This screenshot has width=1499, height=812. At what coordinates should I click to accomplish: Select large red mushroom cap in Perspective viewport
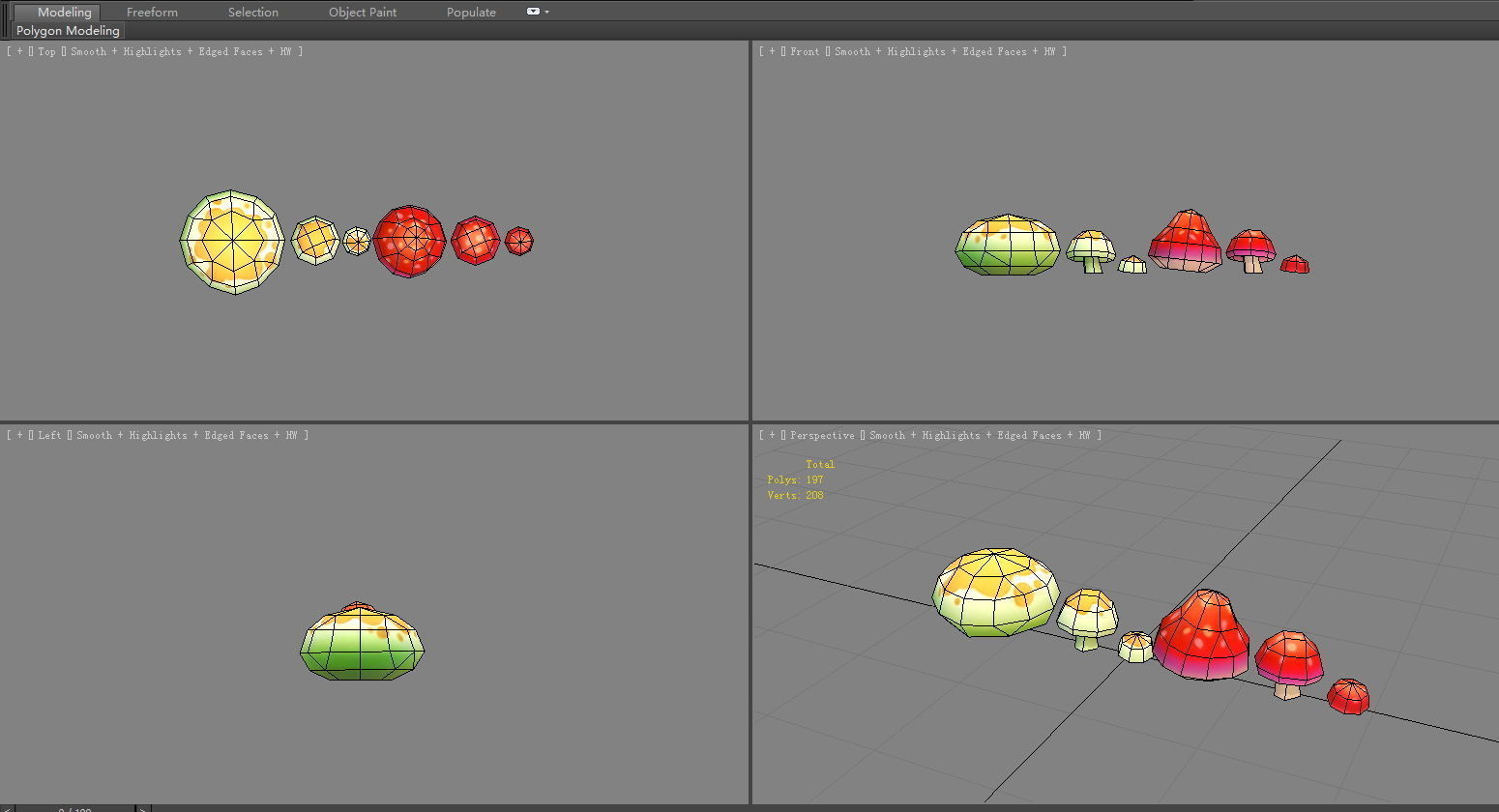[1201, 634]
